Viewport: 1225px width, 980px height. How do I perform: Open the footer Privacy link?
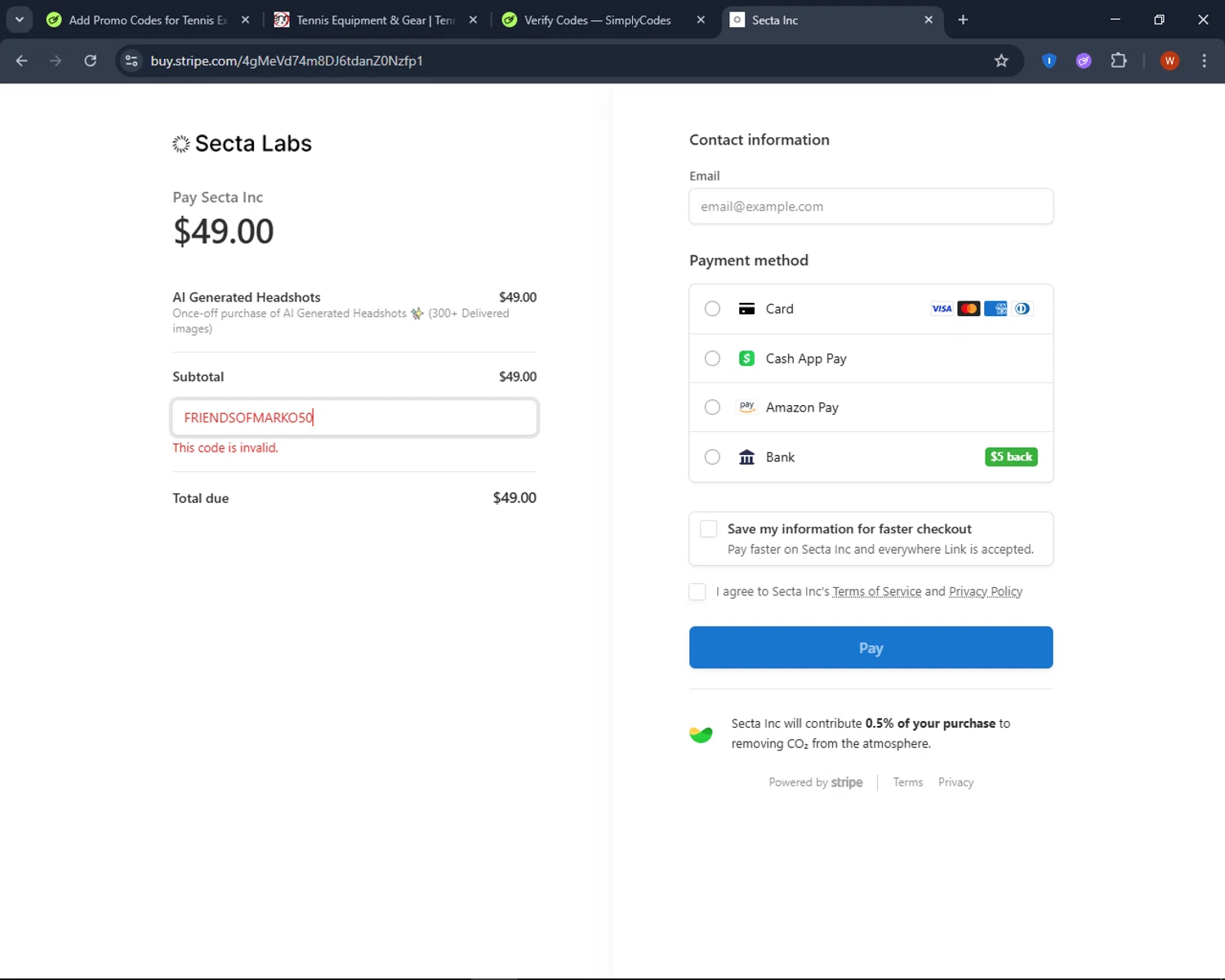tap(955, 782)
